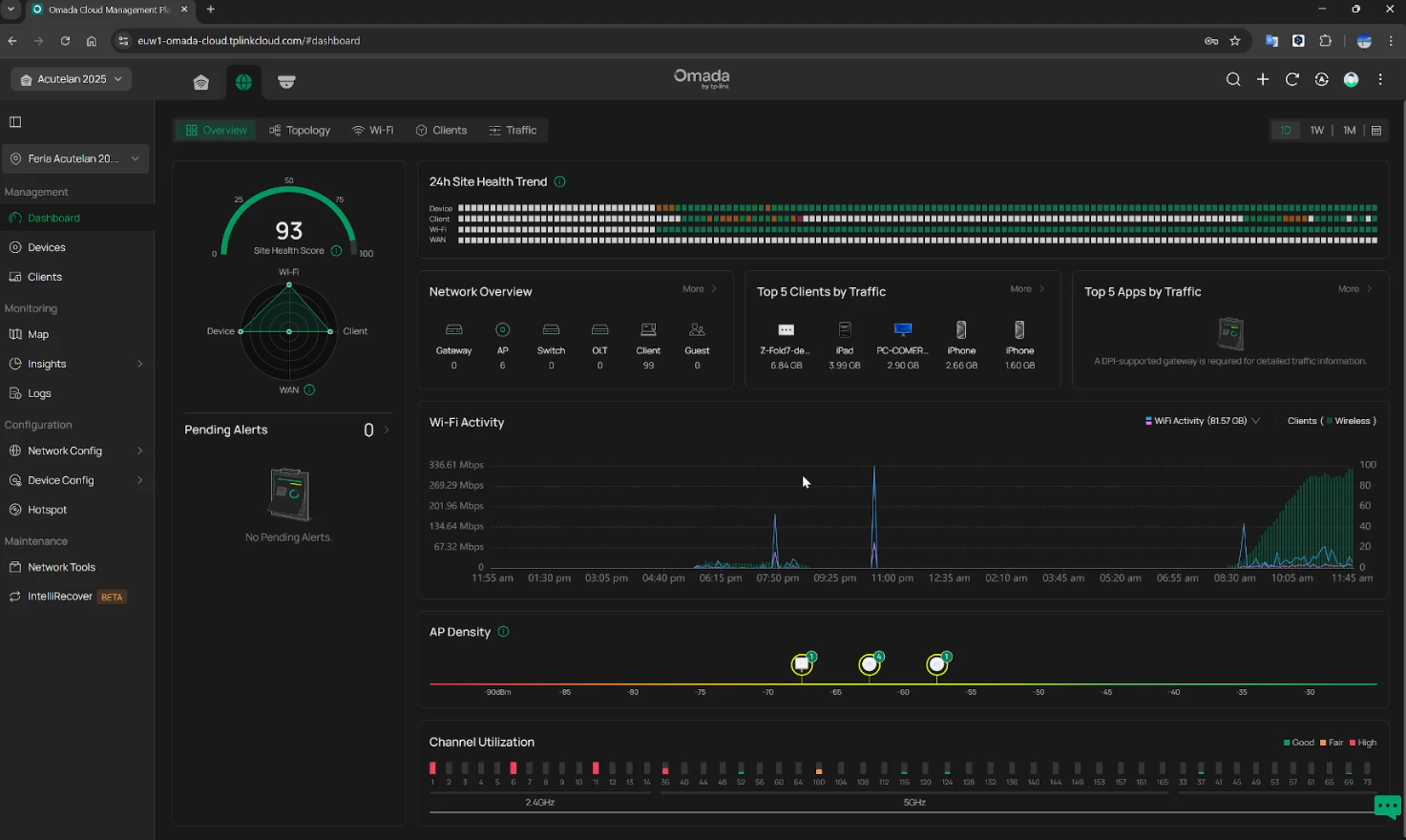Switch to the Topology tab
Image resolution: width=1406 pixels, height=840 pixels.
tap(300, 131)
